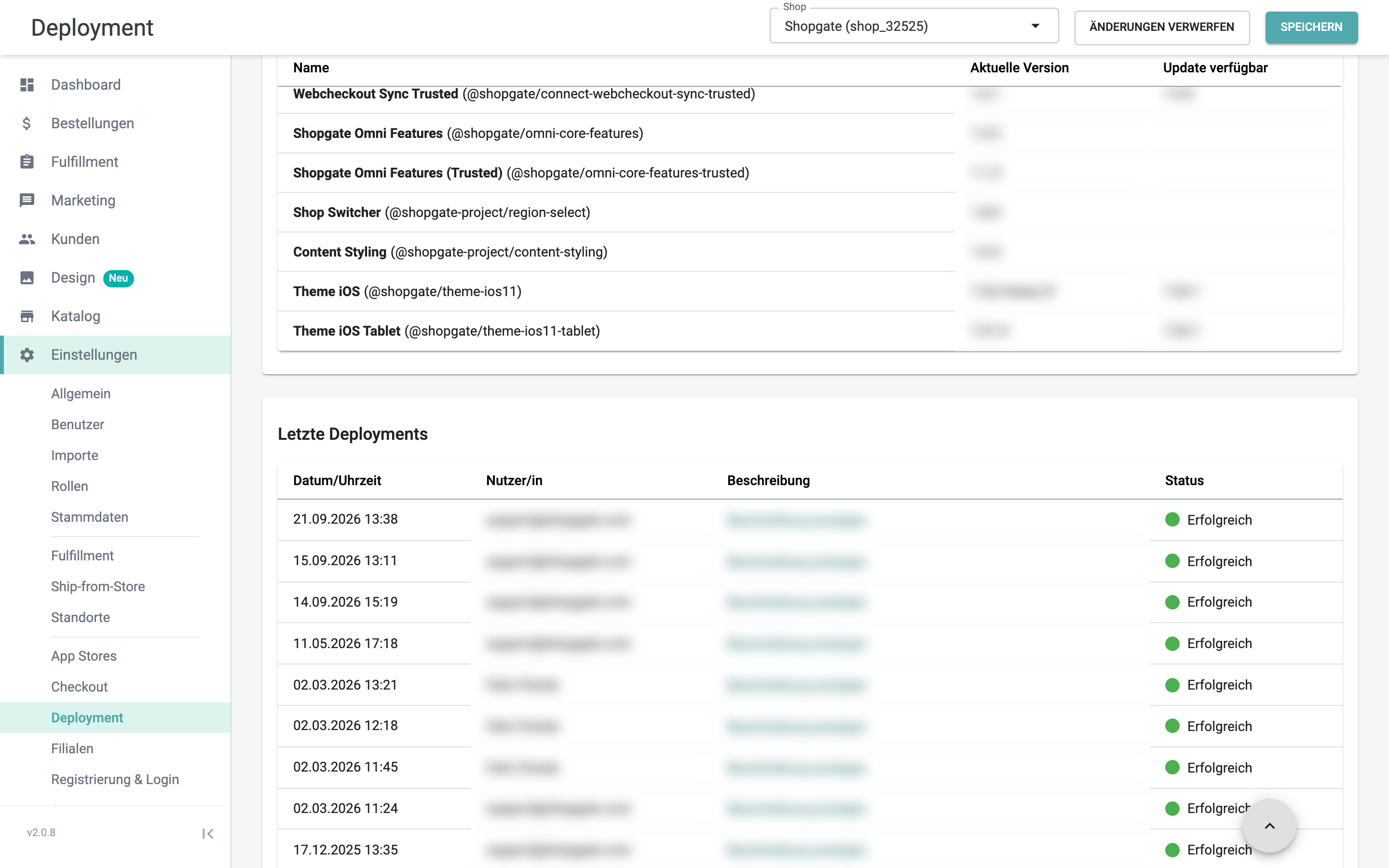Open Allgemein settings submenu
This screenshot has height=868, width=1389.
point(81,394)
